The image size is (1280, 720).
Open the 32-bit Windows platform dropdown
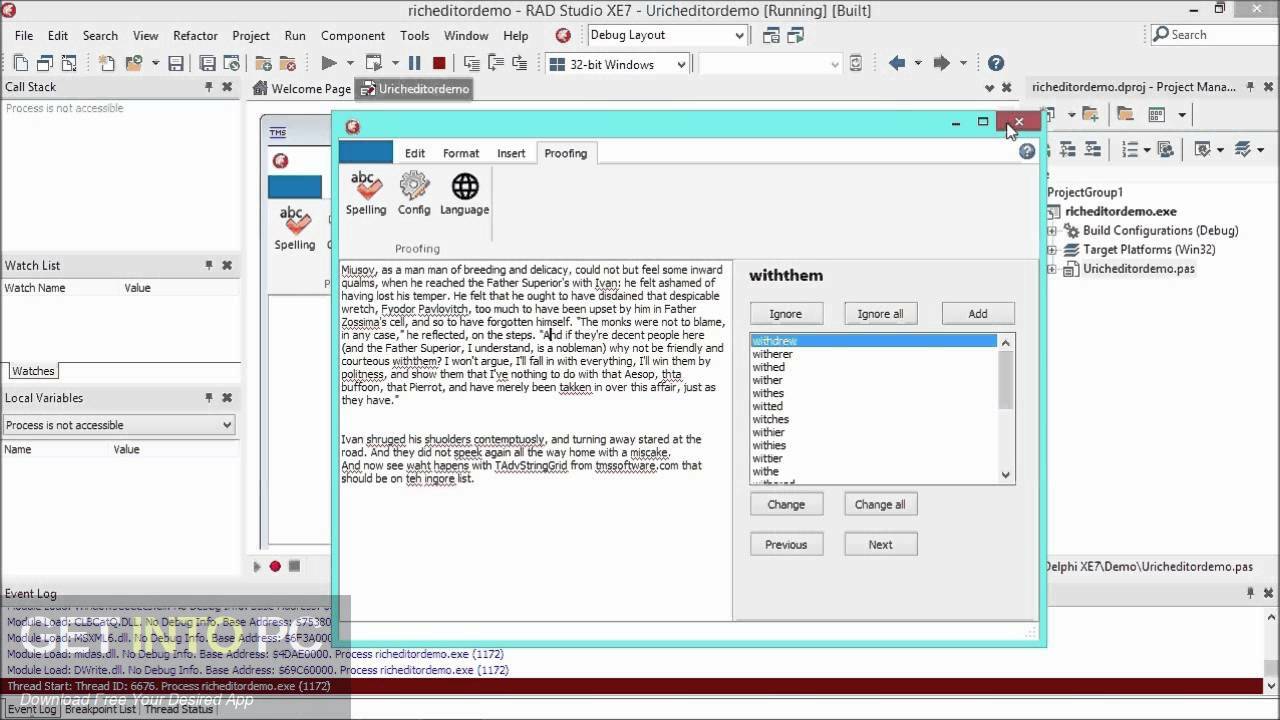coord(682,64)
